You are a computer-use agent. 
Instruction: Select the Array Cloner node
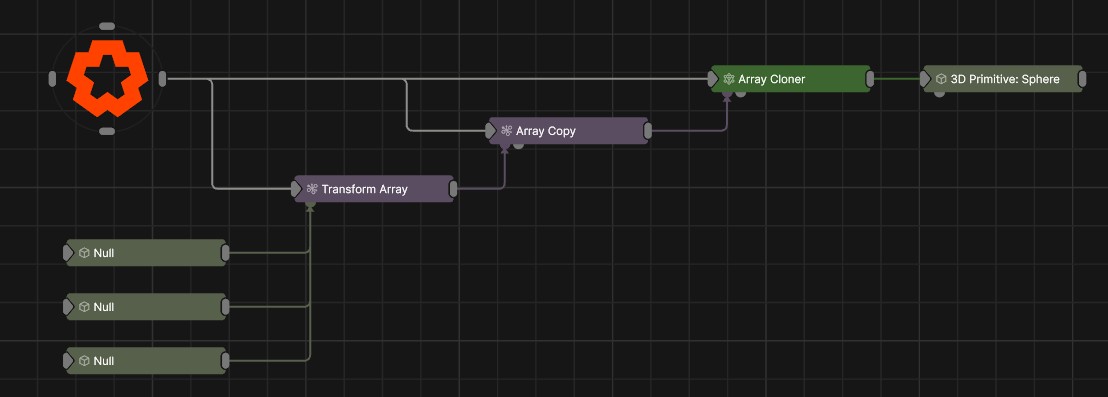[791, 79]
